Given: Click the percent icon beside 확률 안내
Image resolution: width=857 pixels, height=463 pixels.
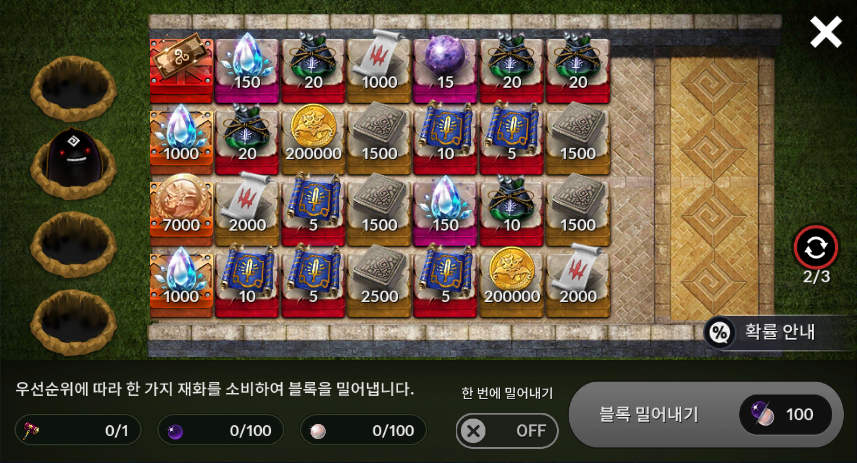Looking at the screenshot, I should click(x=719, y=332).
